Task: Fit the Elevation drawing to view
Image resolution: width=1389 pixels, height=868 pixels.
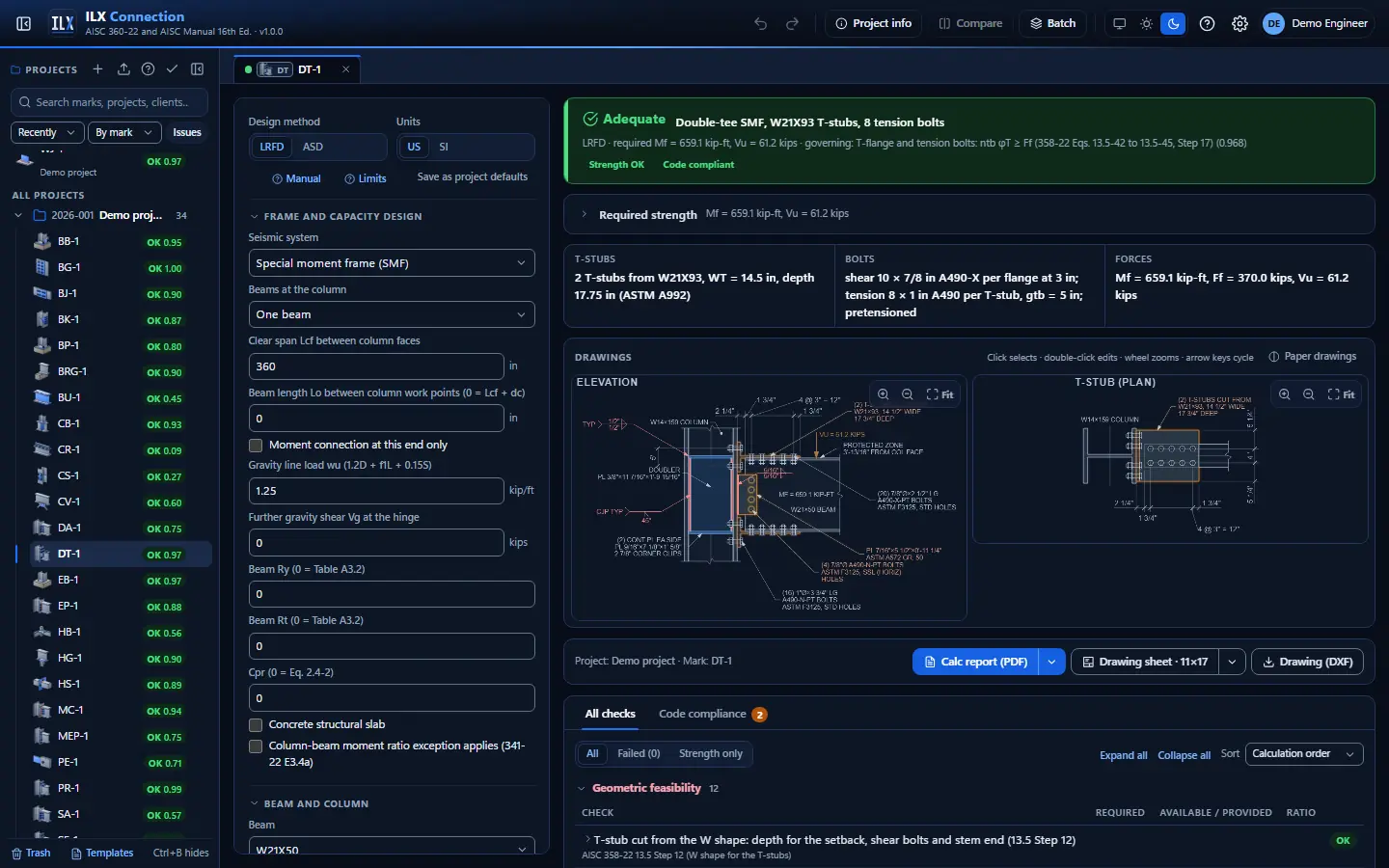Action: point(940,393)
